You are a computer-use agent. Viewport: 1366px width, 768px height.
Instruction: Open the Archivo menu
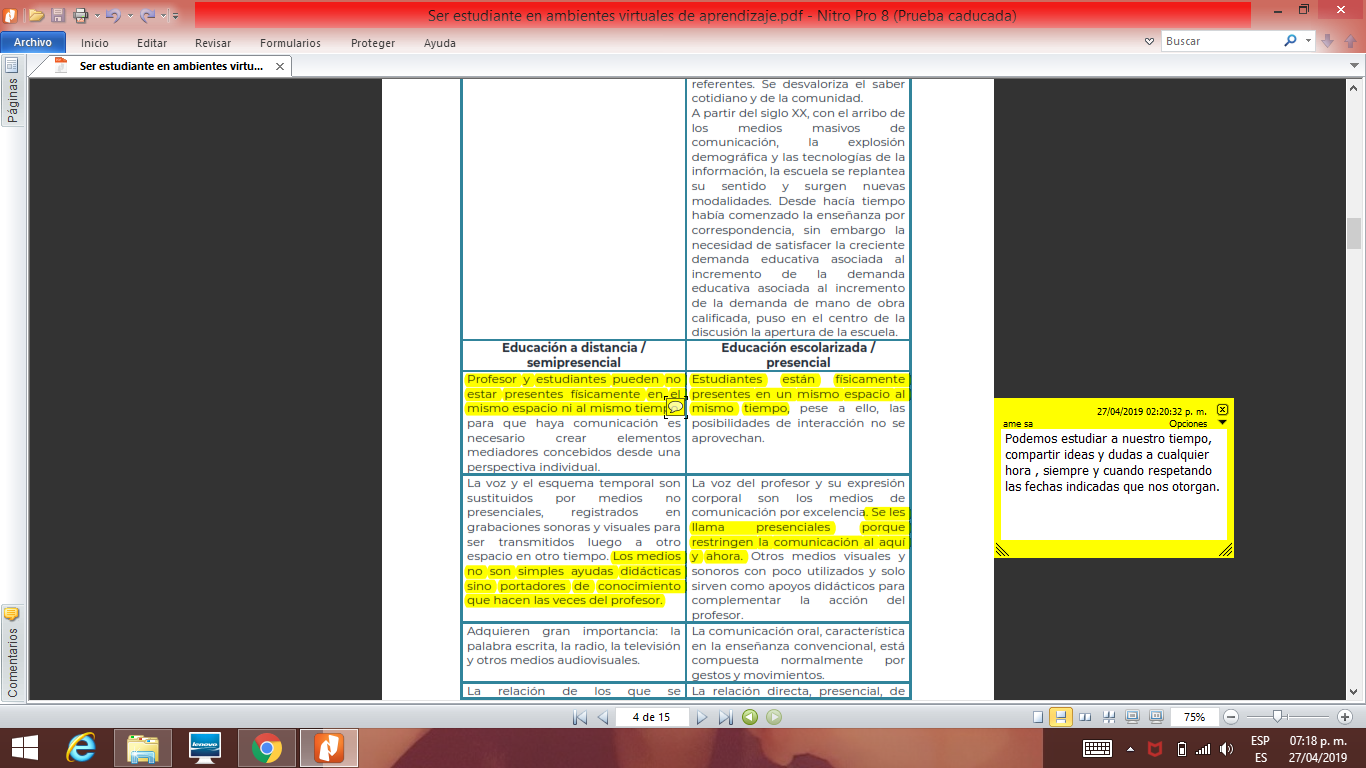33,43
